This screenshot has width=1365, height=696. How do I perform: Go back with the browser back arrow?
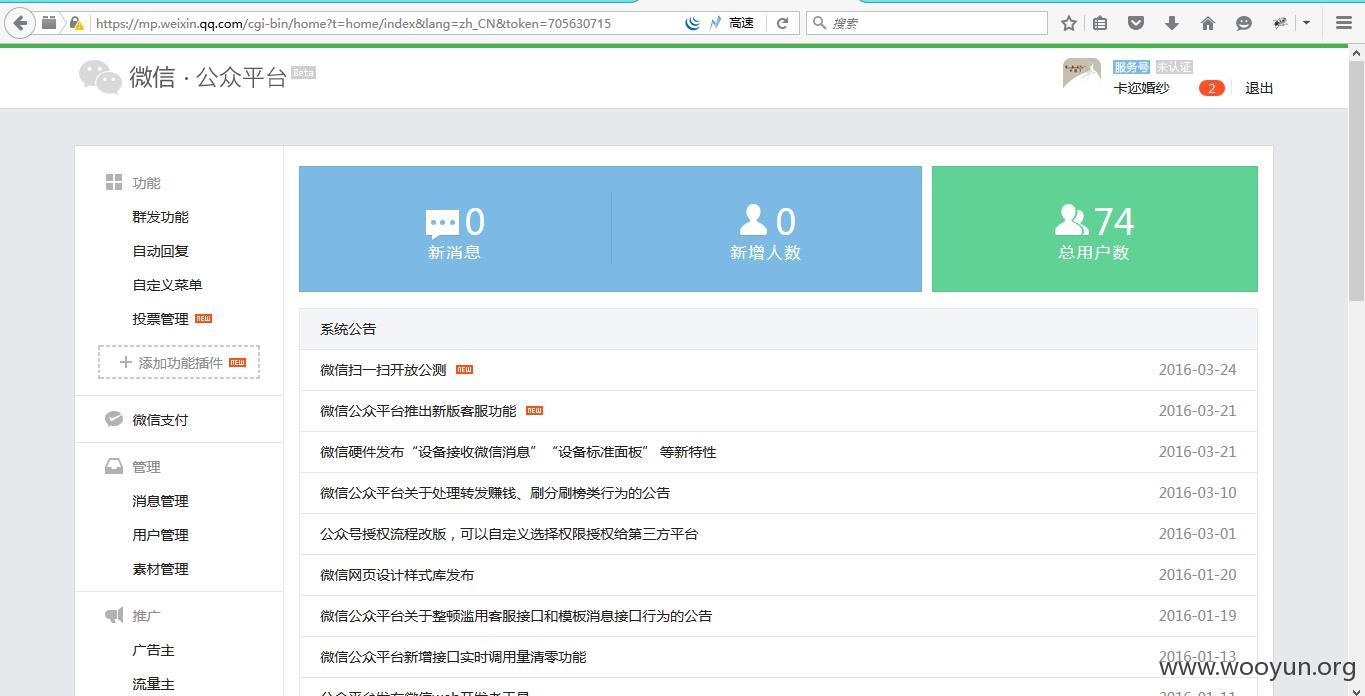(20, 22)
